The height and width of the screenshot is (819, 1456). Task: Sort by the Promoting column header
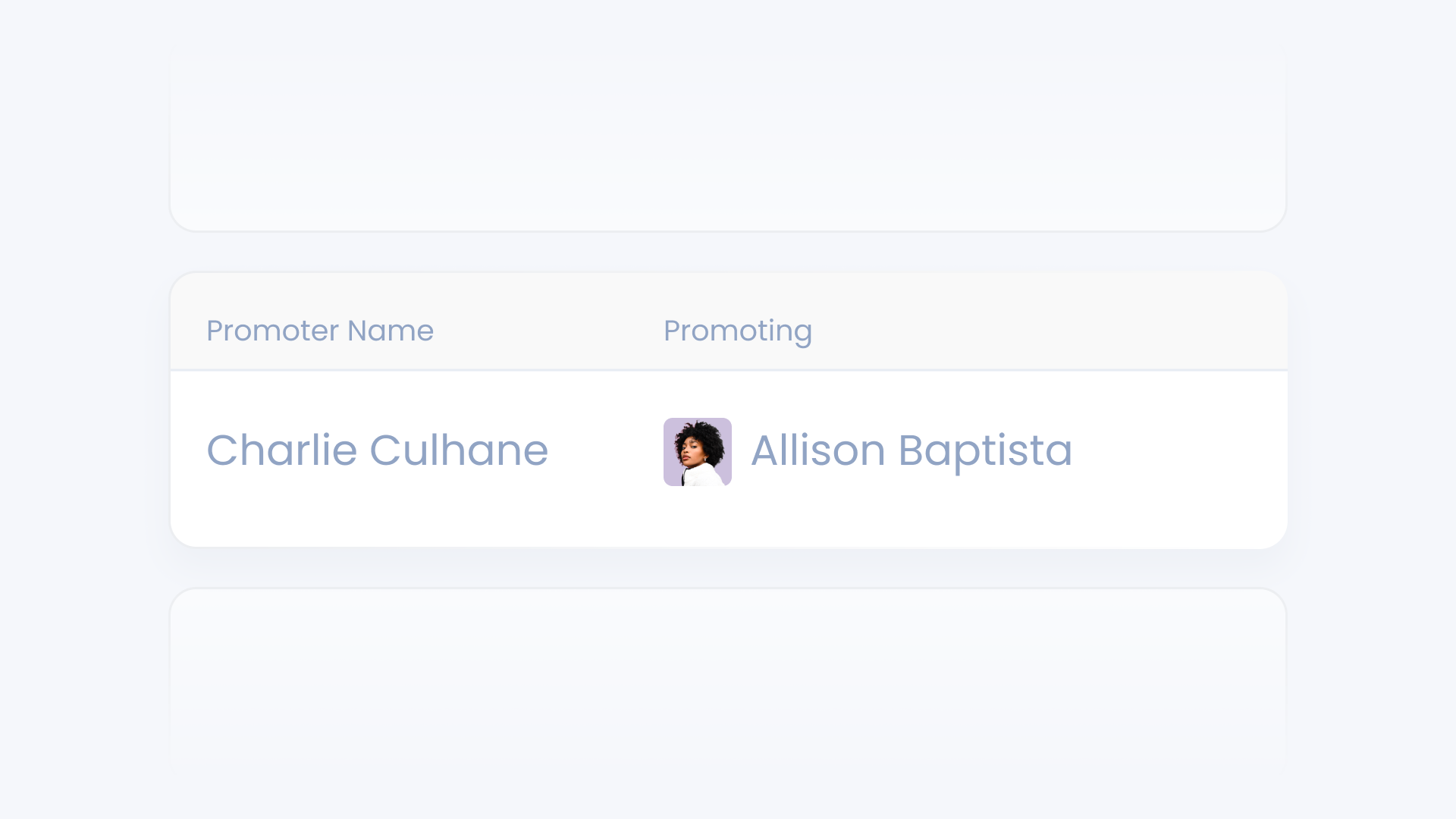(x=737, y=331)
